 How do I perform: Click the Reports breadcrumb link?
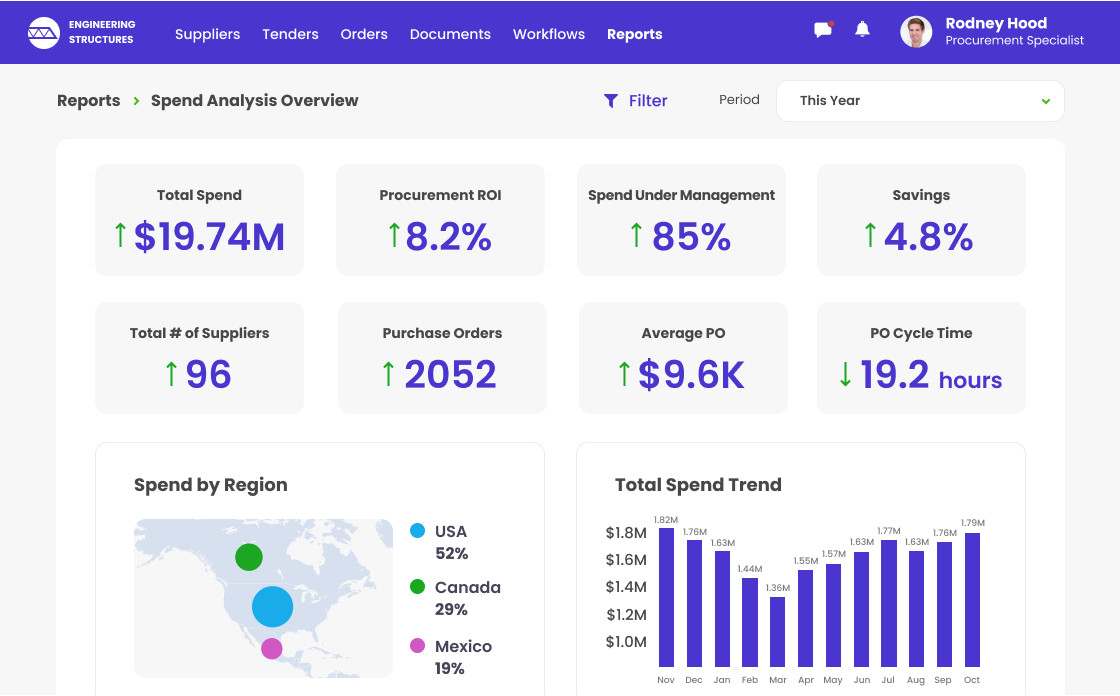88,101
